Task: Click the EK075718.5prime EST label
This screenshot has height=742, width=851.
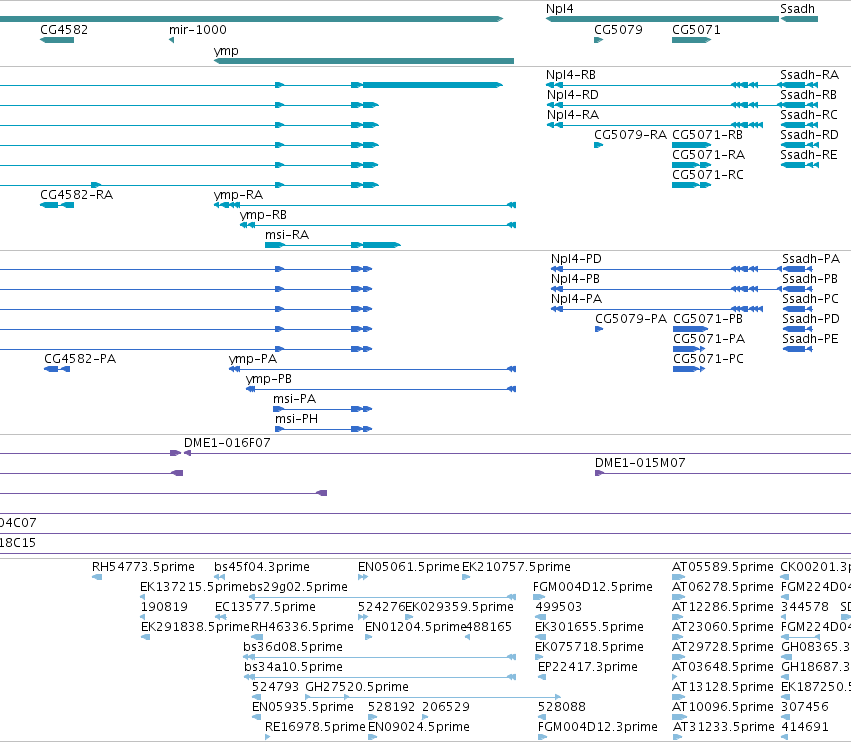Action: [x=589, y=648]
